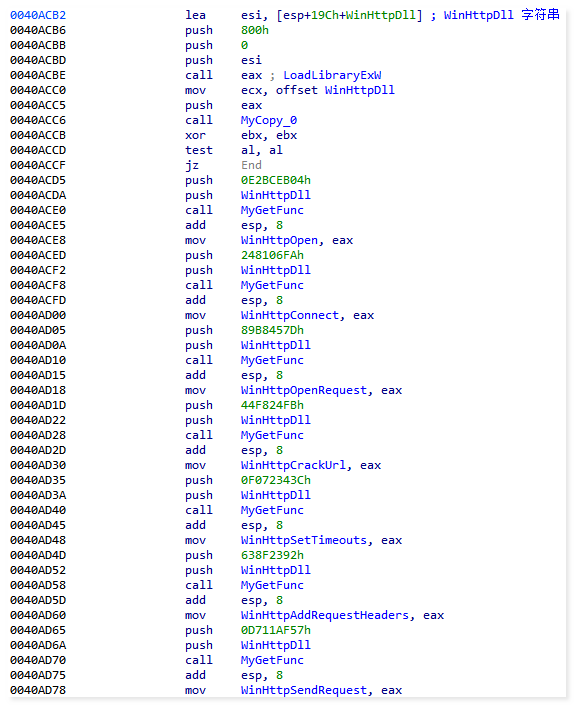This screenshot has height=705, width=574.
Task: Click the lea mnemonic on first line
Action: point(196,15)
